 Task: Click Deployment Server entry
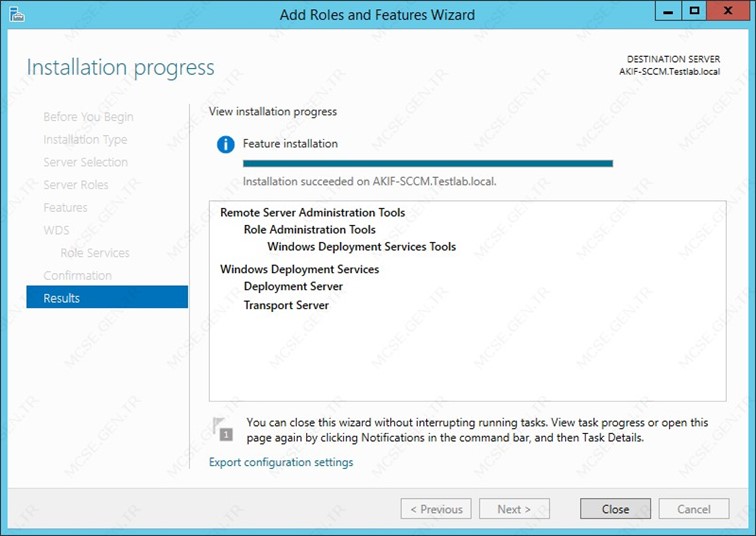(293, 286)
